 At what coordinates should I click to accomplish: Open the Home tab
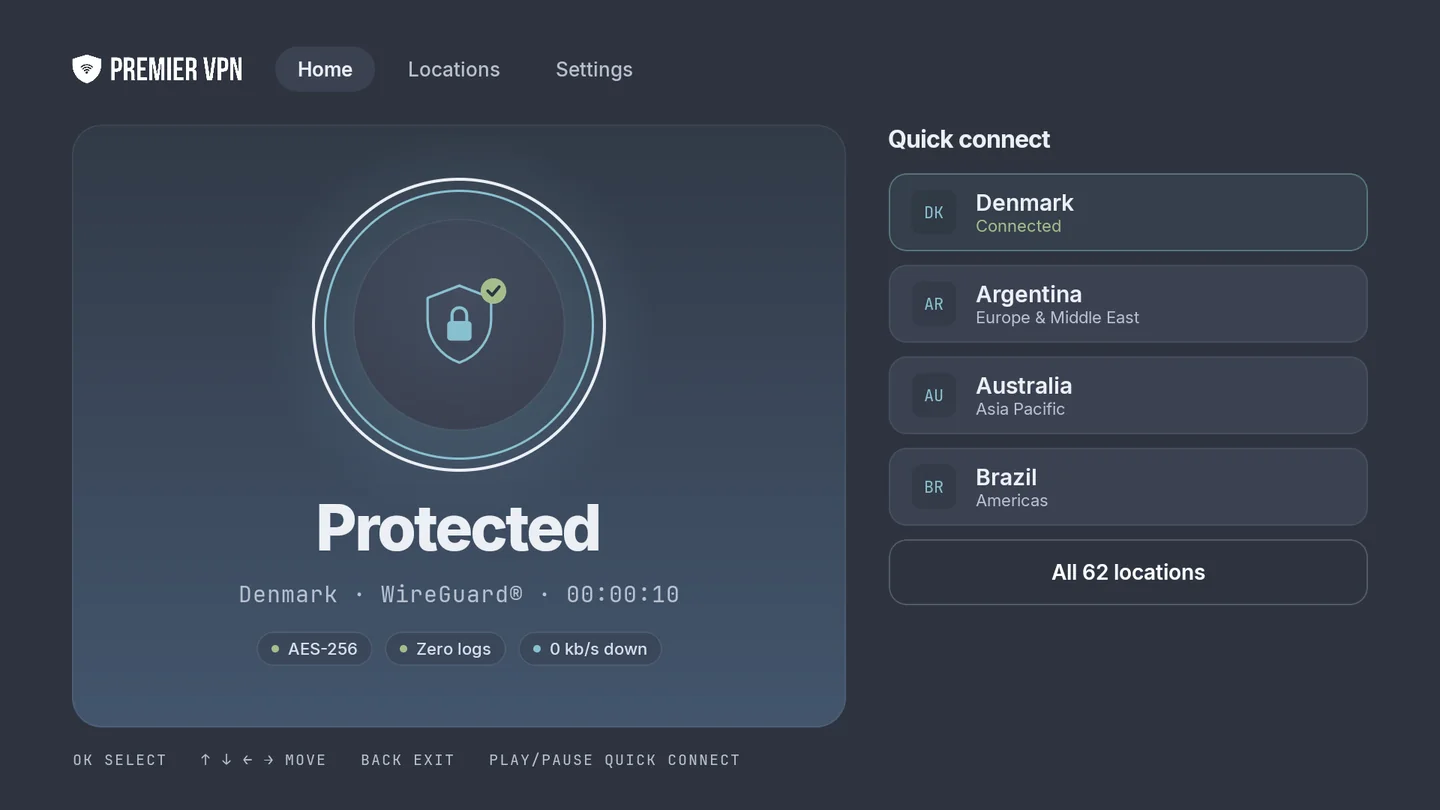click(325, 69)
